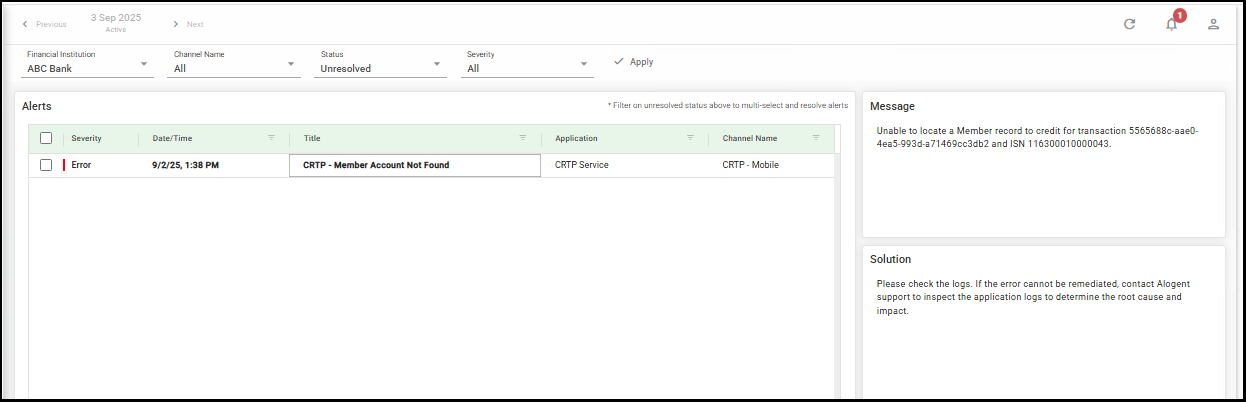
Task: Click the refresh icon in top bar
Action: tap(1129, 24)
